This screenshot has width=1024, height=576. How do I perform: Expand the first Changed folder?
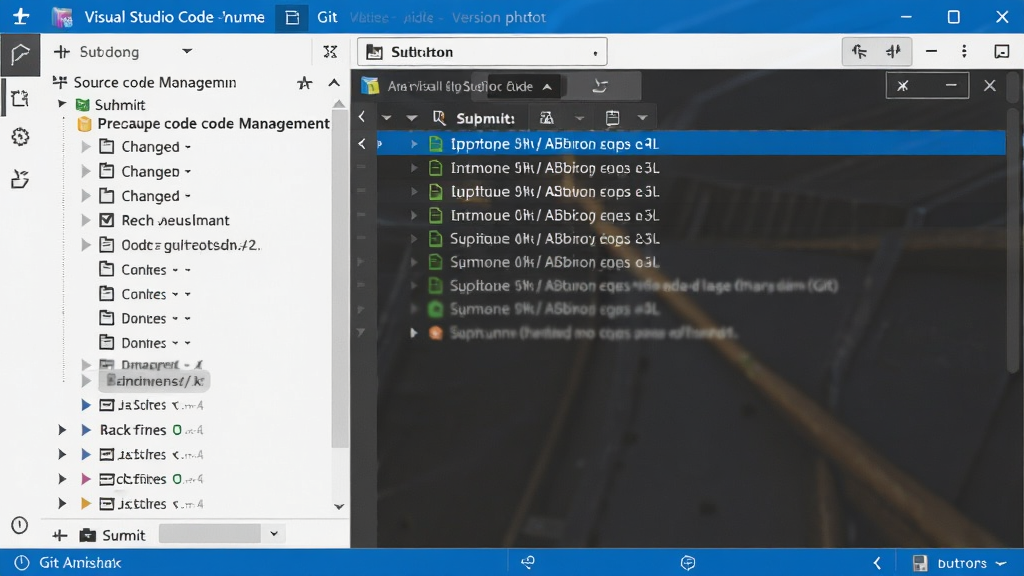[x=86, y=147]
